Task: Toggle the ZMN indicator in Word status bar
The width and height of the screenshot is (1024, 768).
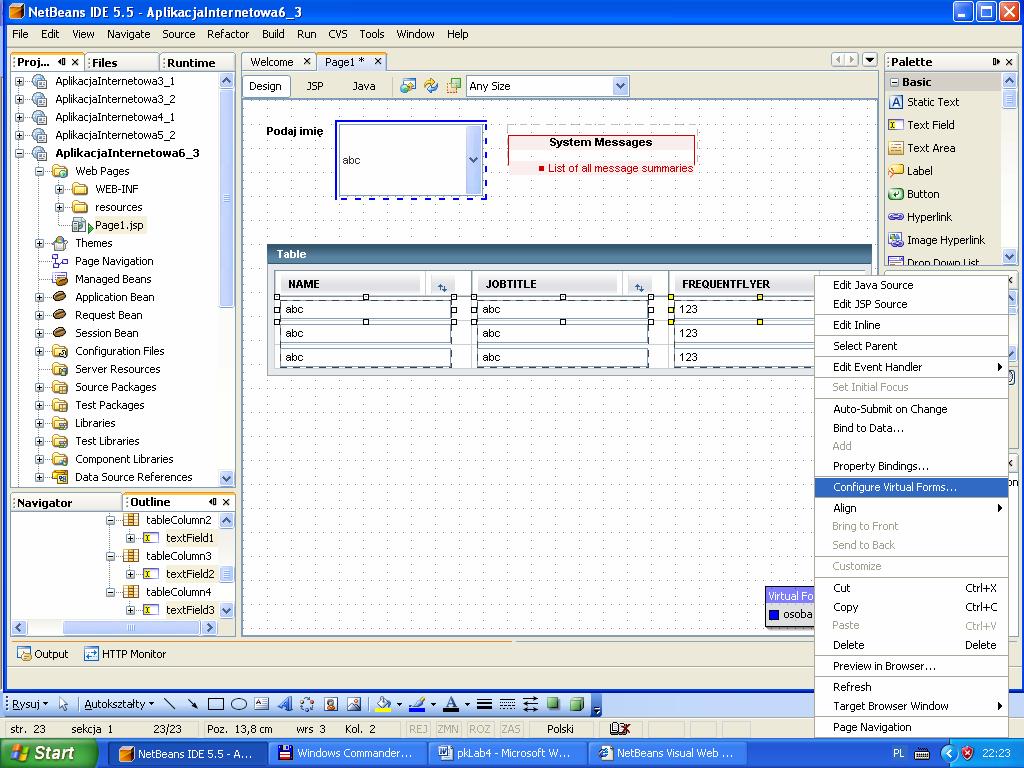Action: tap(448, 729)
